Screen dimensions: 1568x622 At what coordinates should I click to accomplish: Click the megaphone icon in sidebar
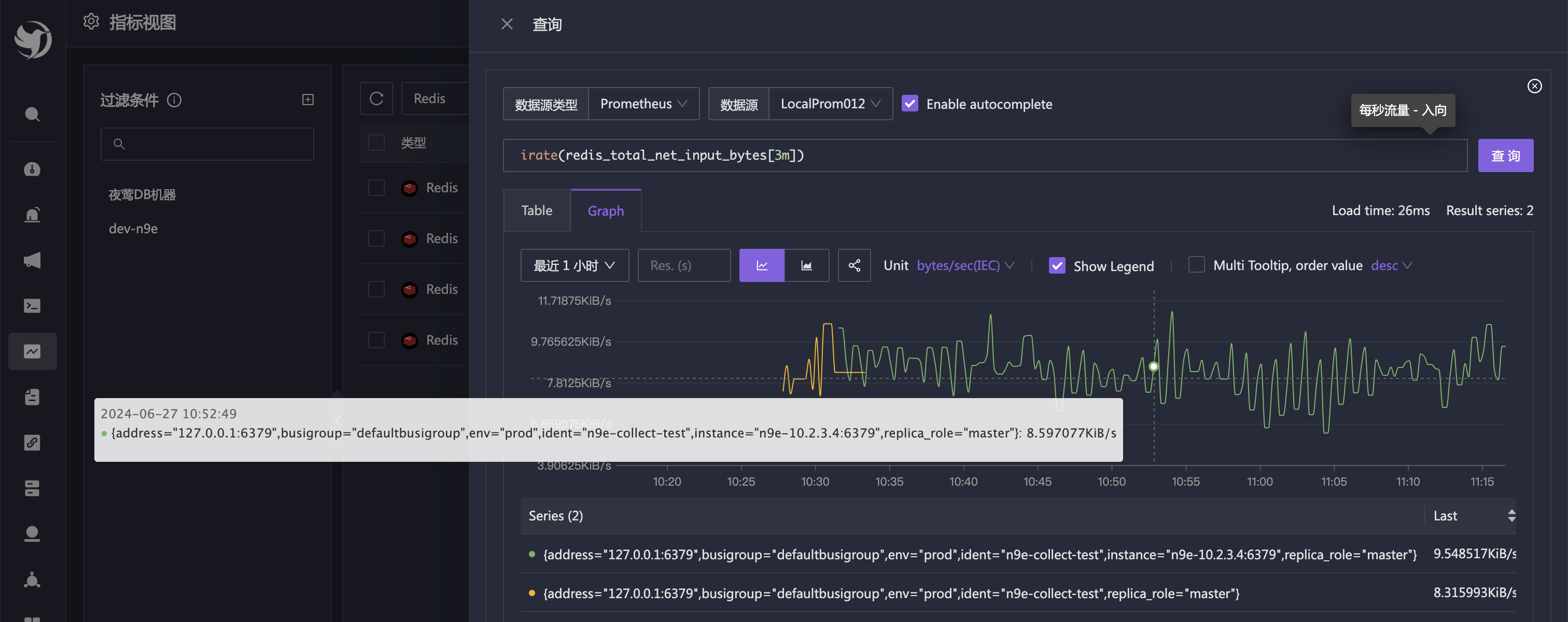32,261
